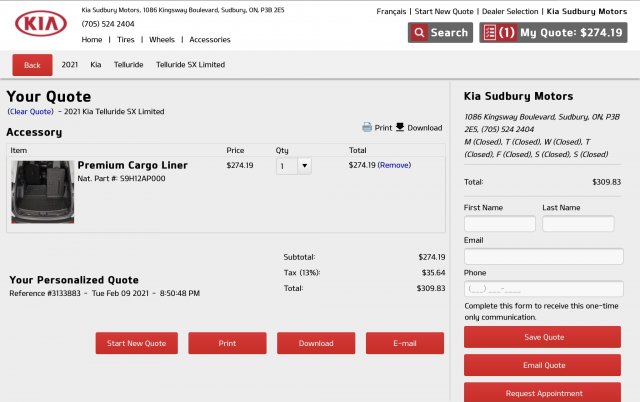Image resolution: width=640 pixels, height=402 pixels.
Task: Click the red Print button
Action: (227, 343)
